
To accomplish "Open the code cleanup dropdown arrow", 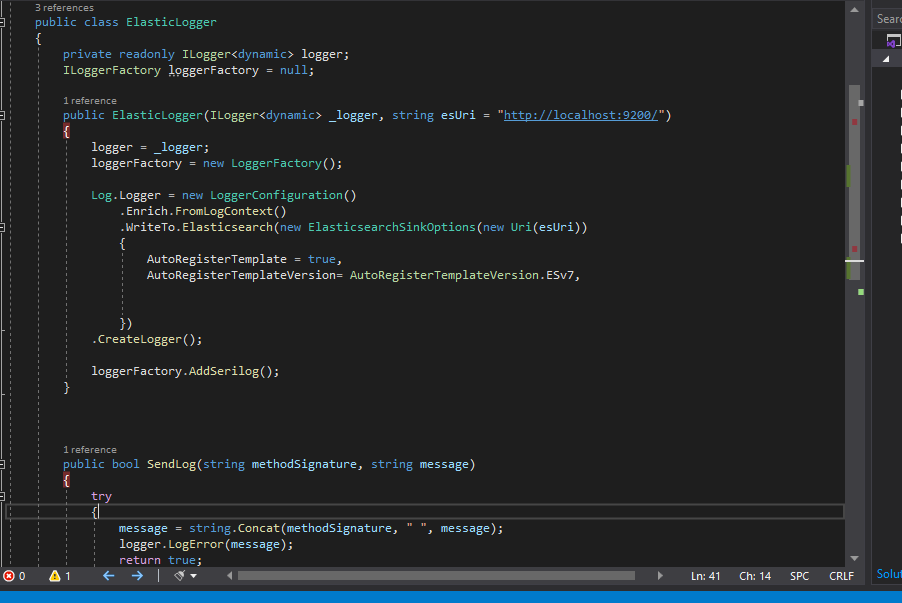I will click(x=193, y=576).
